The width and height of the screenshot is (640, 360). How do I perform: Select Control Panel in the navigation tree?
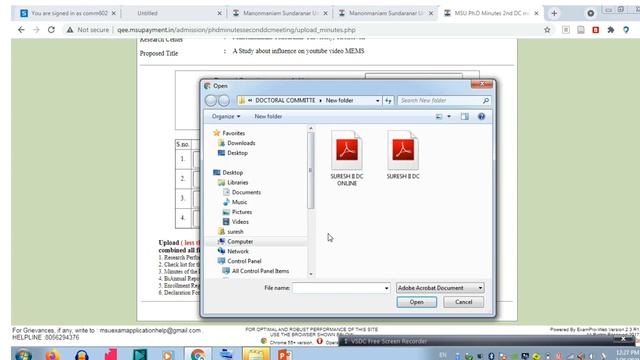(x=244, y=261)
